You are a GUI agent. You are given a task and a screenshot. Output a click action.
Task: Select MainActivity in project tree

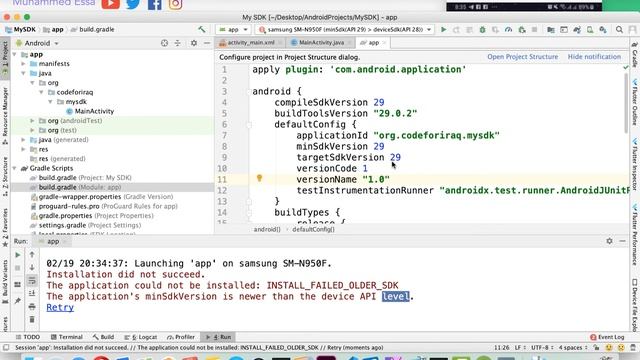[x=90, y=111]
